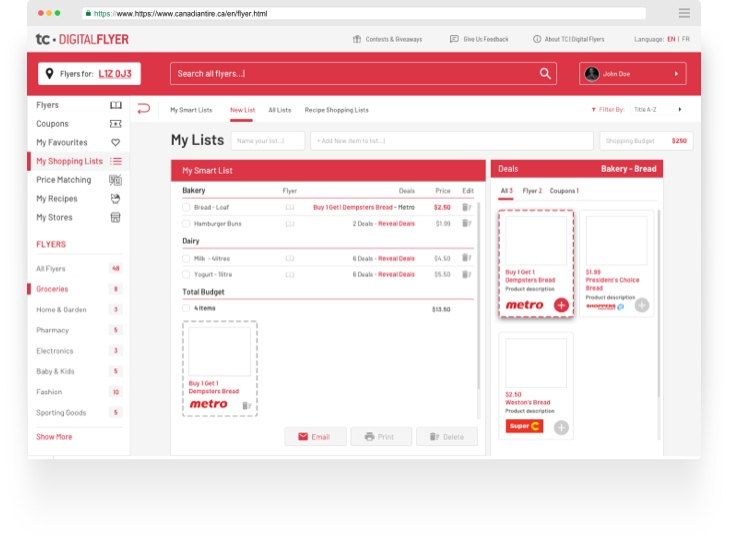Image resolution: width=731 pixels, height=554 pixels.
Task: Select the Flyer 2 deals tab
Action: 532,191
